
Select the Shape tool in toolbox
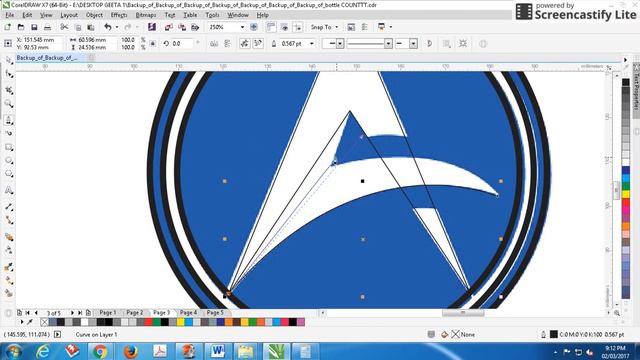pyautogui.click(x=9, y=75)
